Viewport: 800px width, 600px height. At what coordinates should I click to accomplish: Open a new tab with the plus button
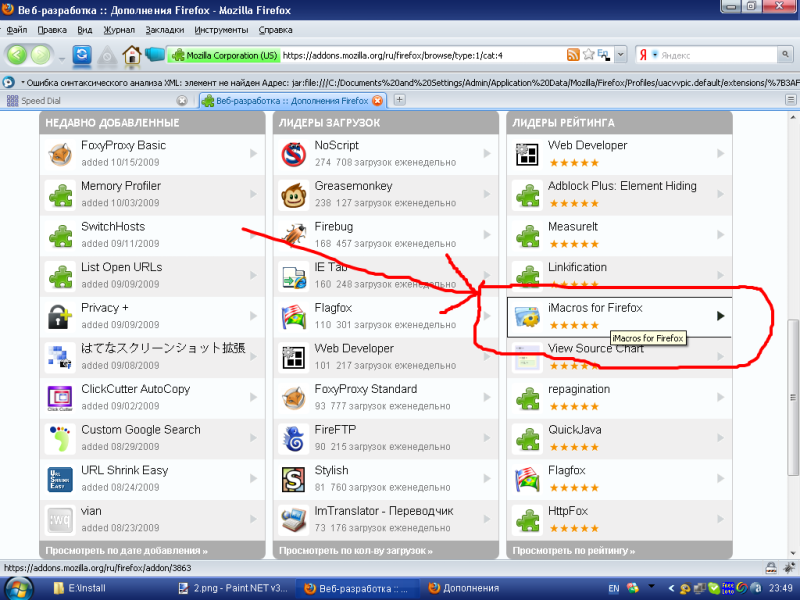click(x=399, y=100)
